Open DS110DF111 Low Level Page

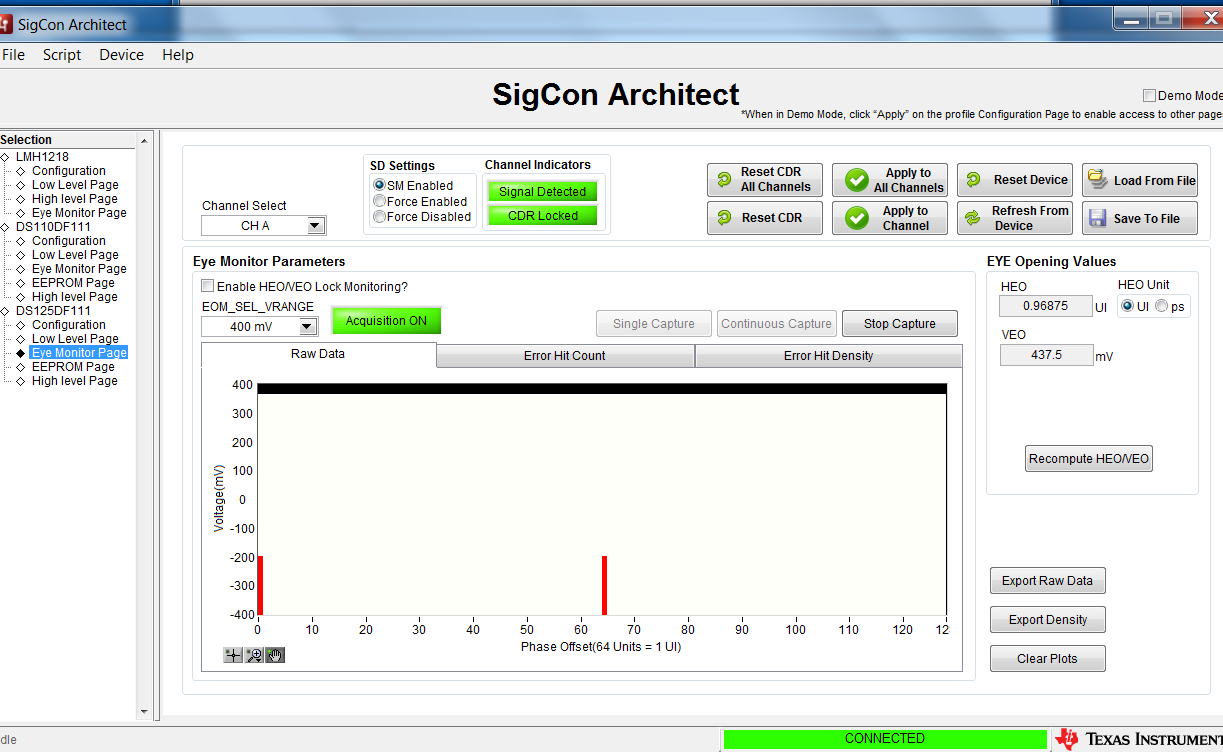[75, 255]
